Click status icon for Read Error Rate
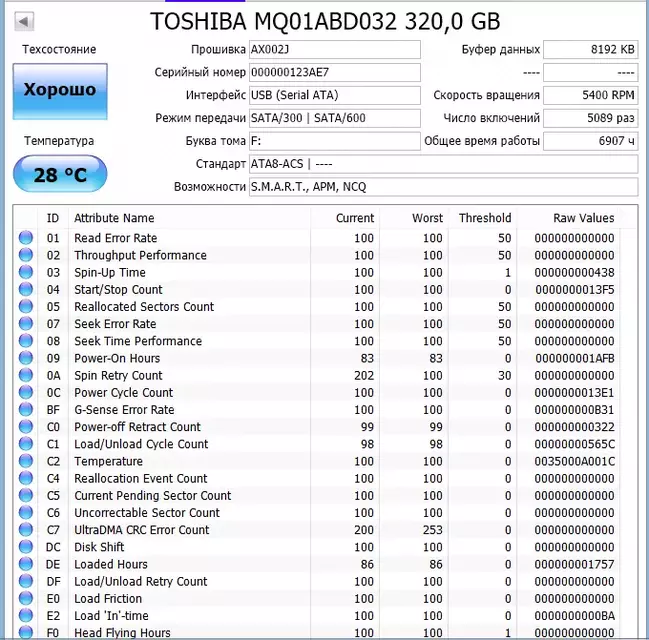This screenshot has height=640, width=649. (x=26, y=238)
